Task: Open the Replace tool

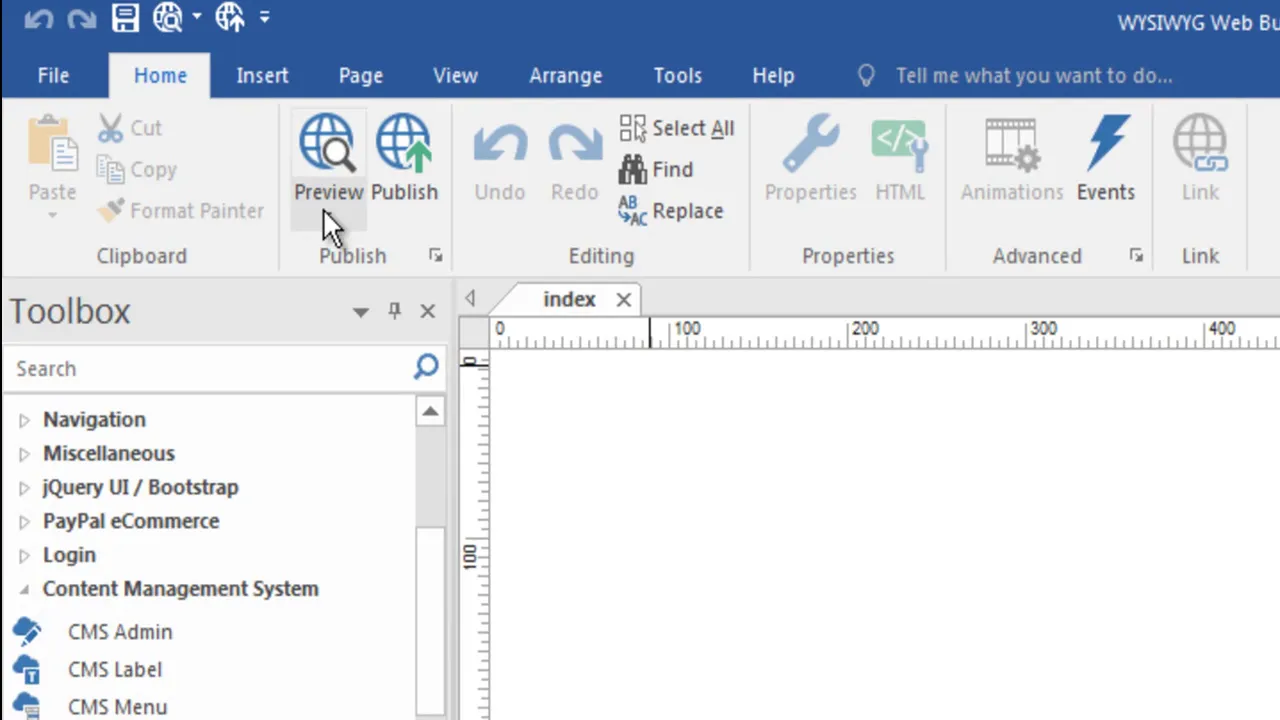Action: (671, 211)
